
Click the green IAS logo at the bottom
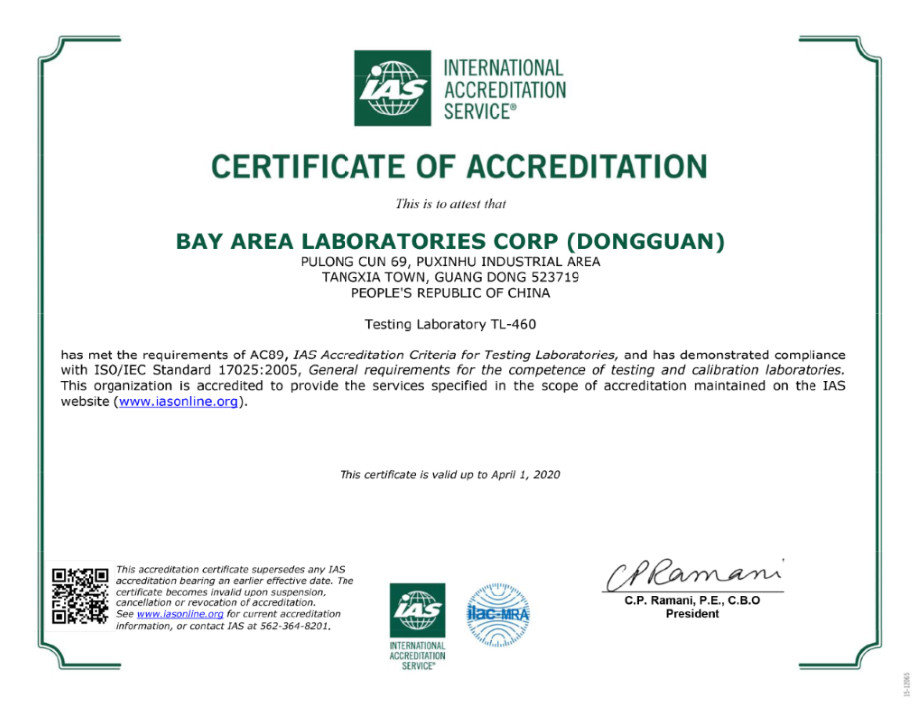(x=417, y=606)
